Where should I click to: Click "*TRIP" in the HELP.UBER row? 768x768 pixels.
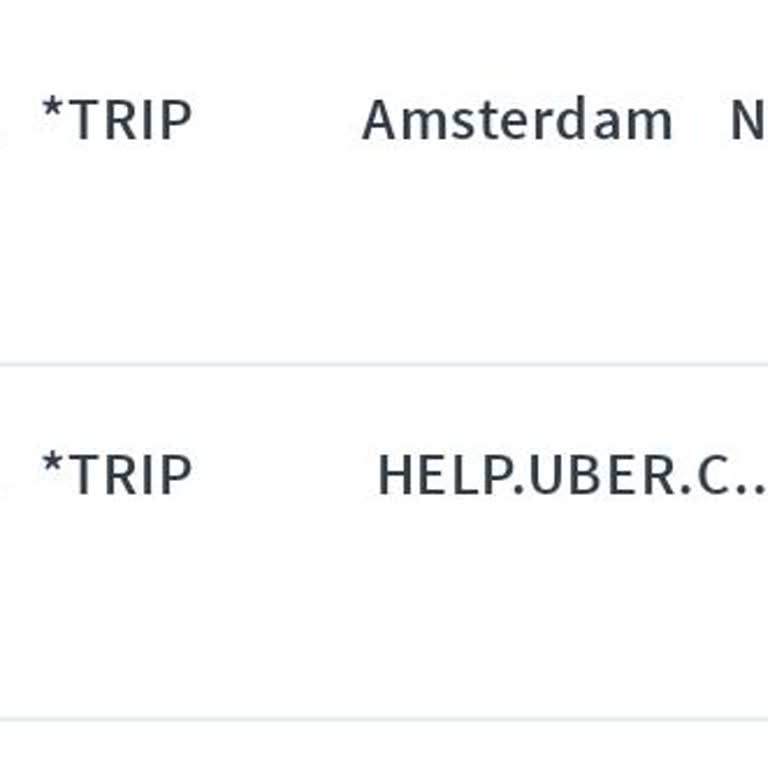[x=116, y=475]
